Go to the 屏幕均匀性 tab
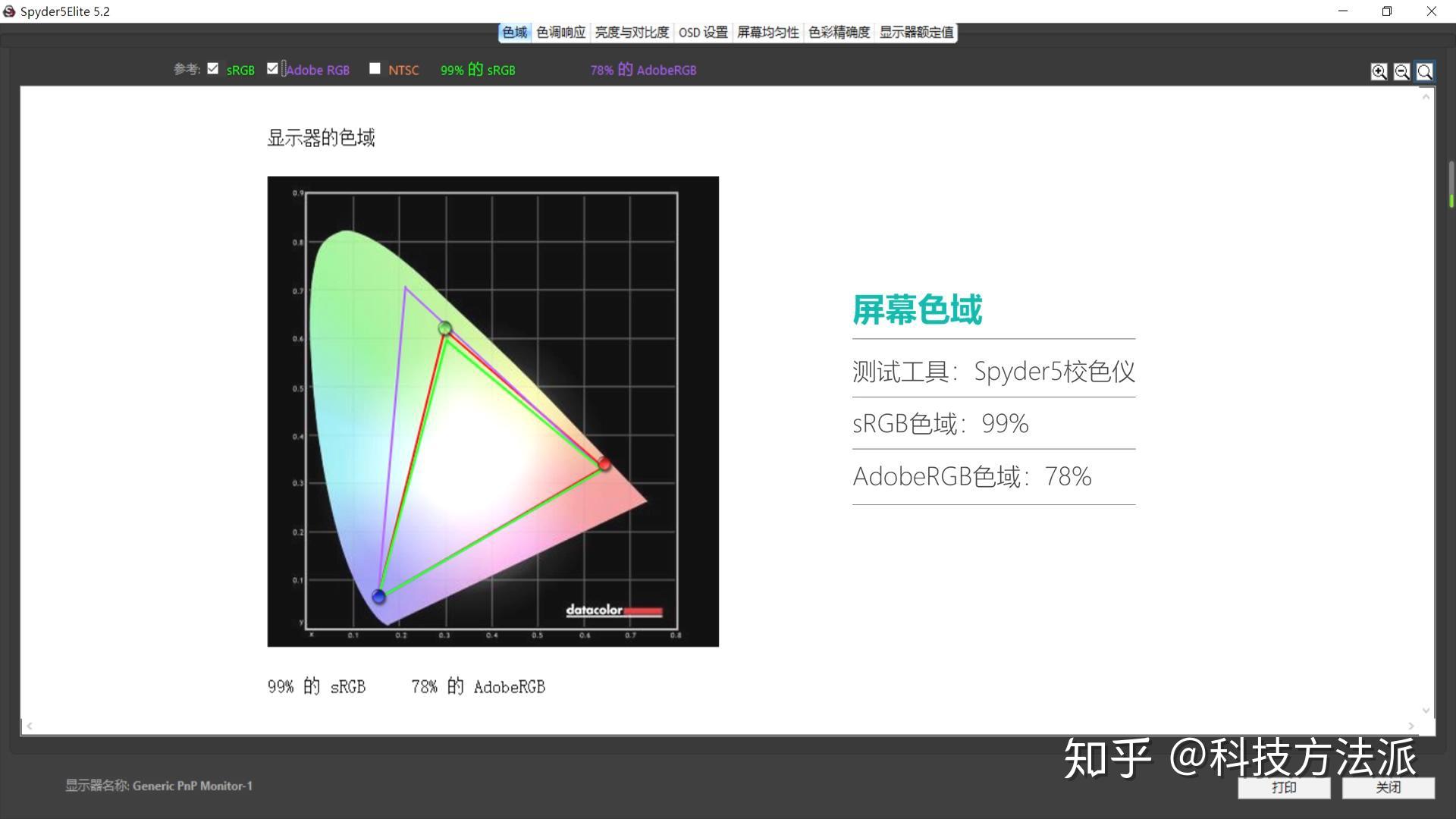 tap(767, 32)
